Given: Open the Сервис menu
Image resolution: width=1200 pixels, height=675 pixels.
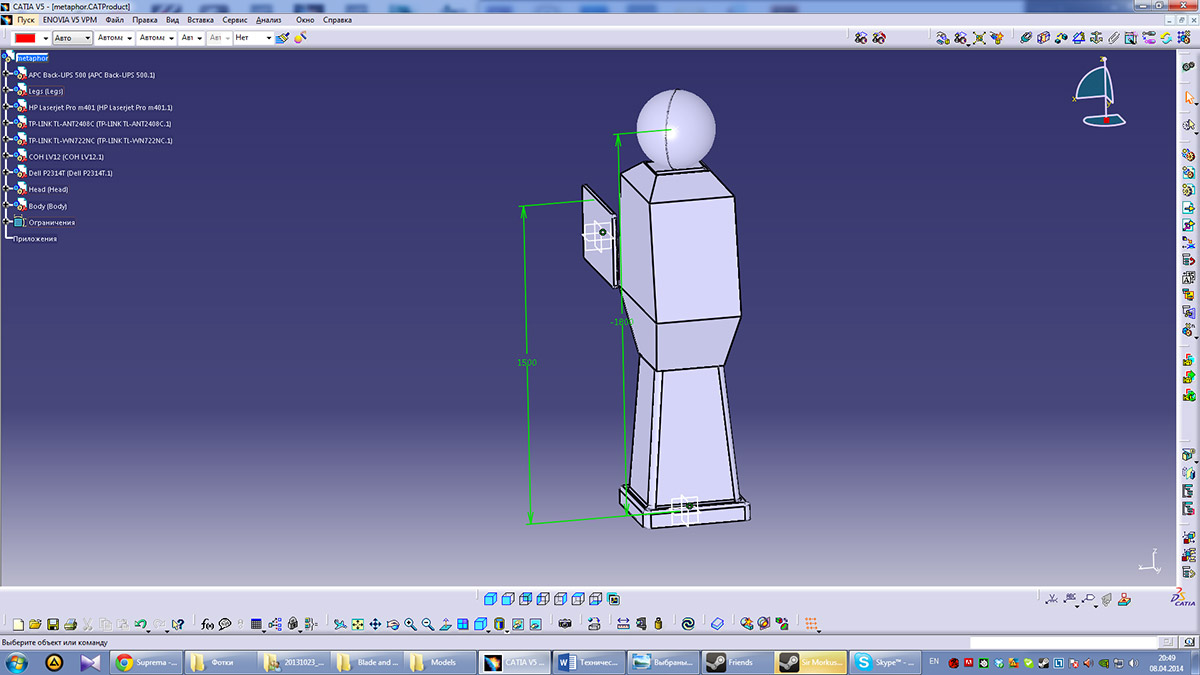Looking at the screenshot, I should 235,20.
